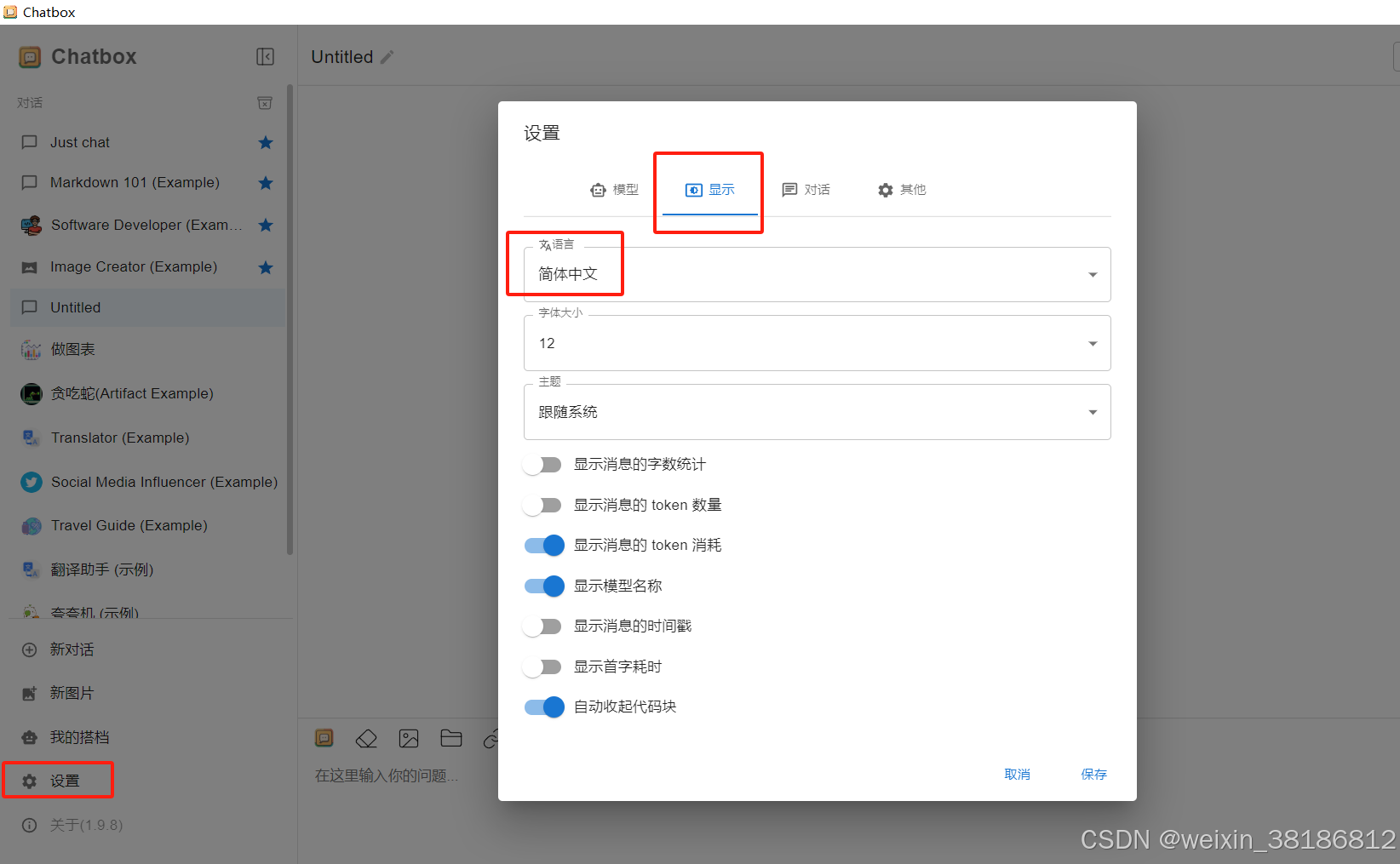Open the 做图表 conversation
Image resolution: width=1400 pixels, height=864 pixels.
147,350
